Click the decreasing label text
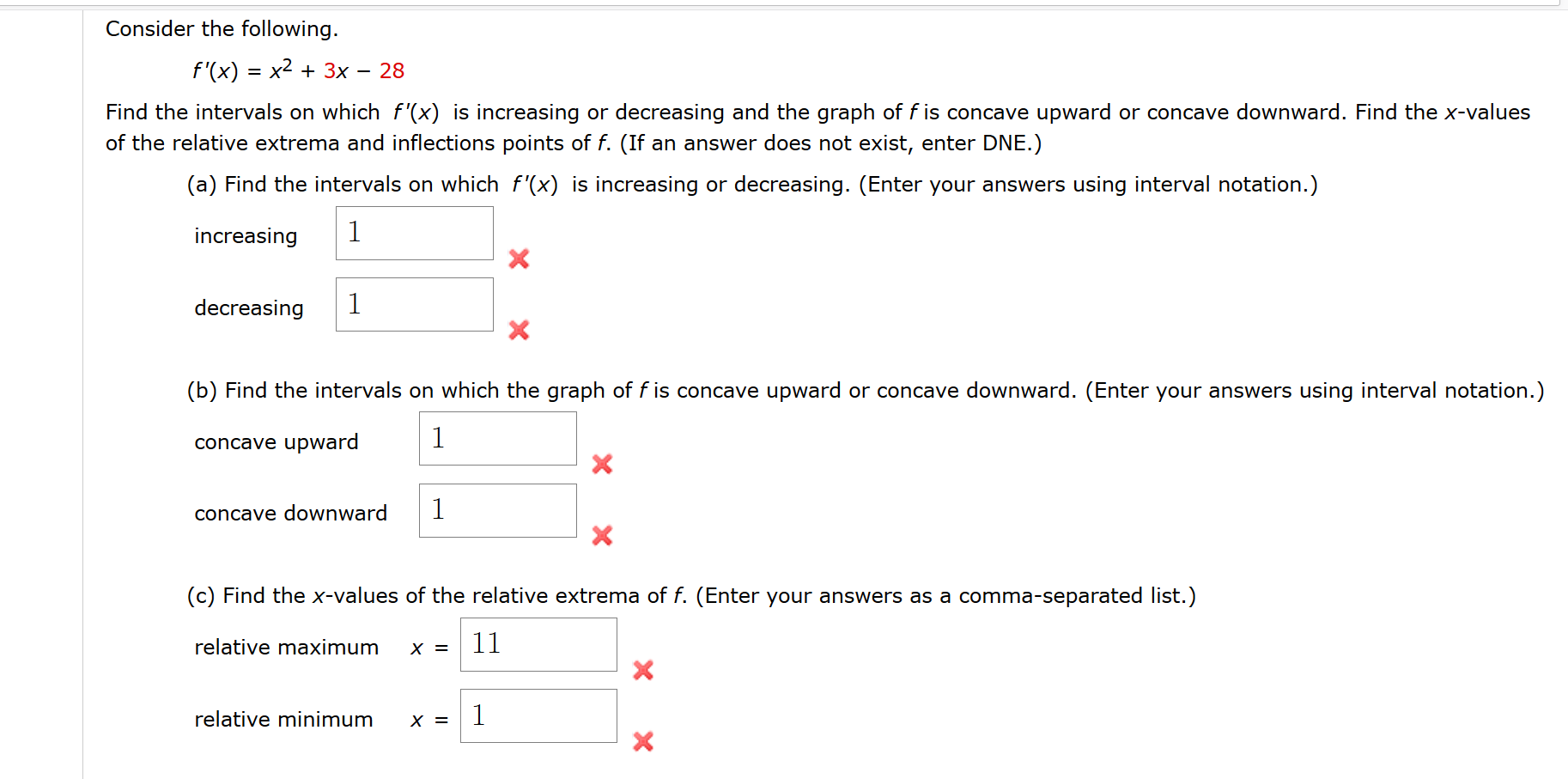1568x779 pixels. [x=247, y=307]
